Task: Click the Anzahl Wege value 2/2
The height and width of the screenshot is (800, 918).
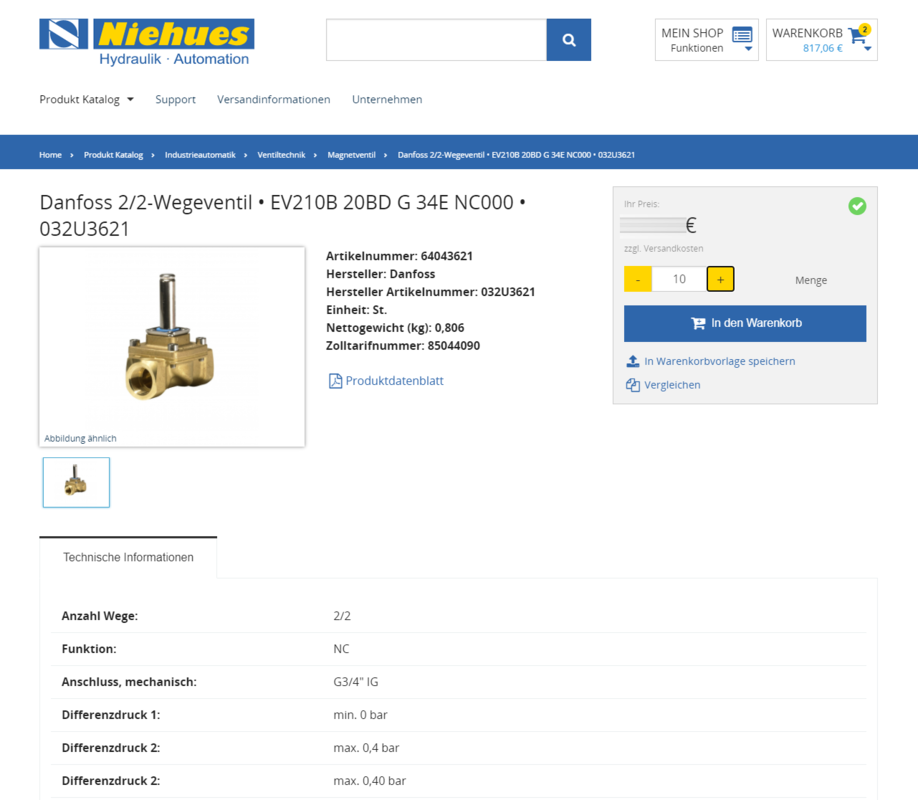Action: tap(342, 616)
